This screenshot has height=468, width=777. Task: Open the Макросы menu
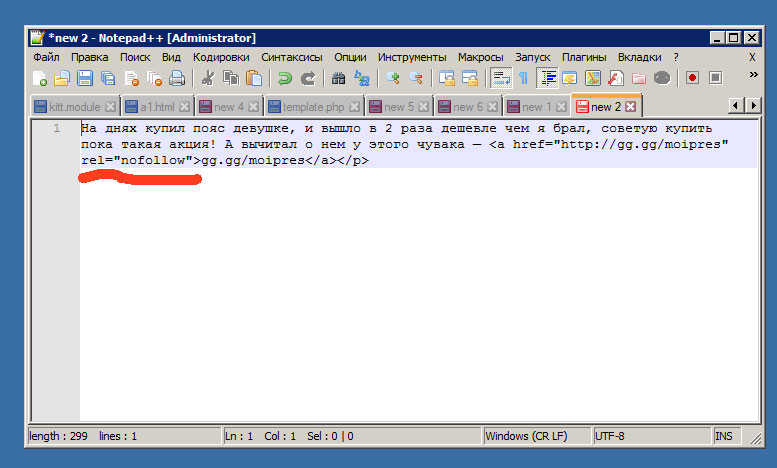point(480,57)
